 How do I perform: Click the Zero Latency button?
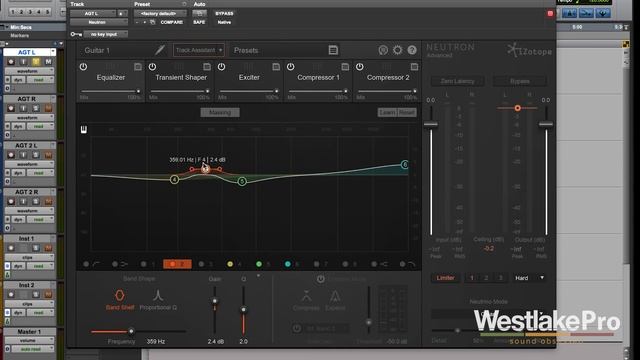[457, 81]
